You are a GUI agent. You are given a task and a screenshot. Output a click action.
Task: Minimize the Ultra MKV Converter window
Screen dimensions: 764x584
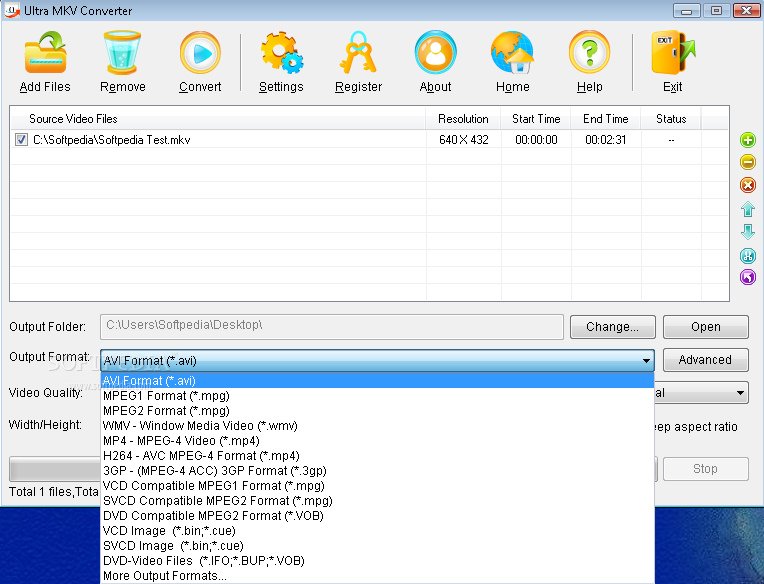[x=687, y=11]
